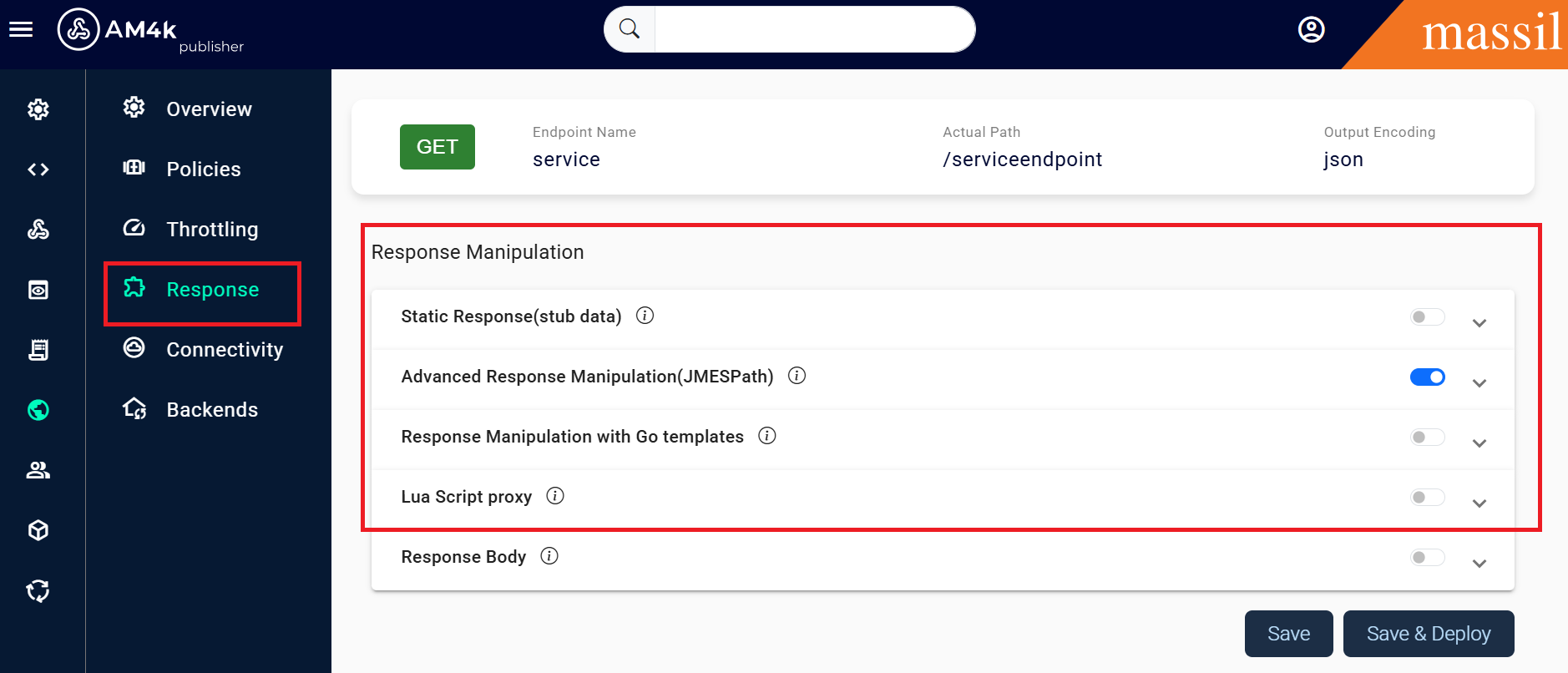Enable the Static Response toggle
The image size is (1568, 673).
1427,317
